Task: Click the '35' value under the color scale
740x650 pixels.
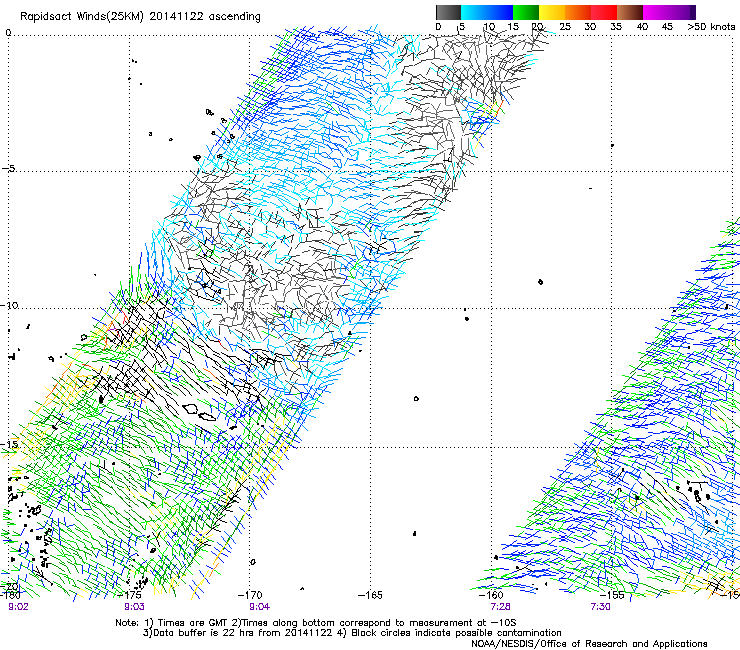Action: 616,27
